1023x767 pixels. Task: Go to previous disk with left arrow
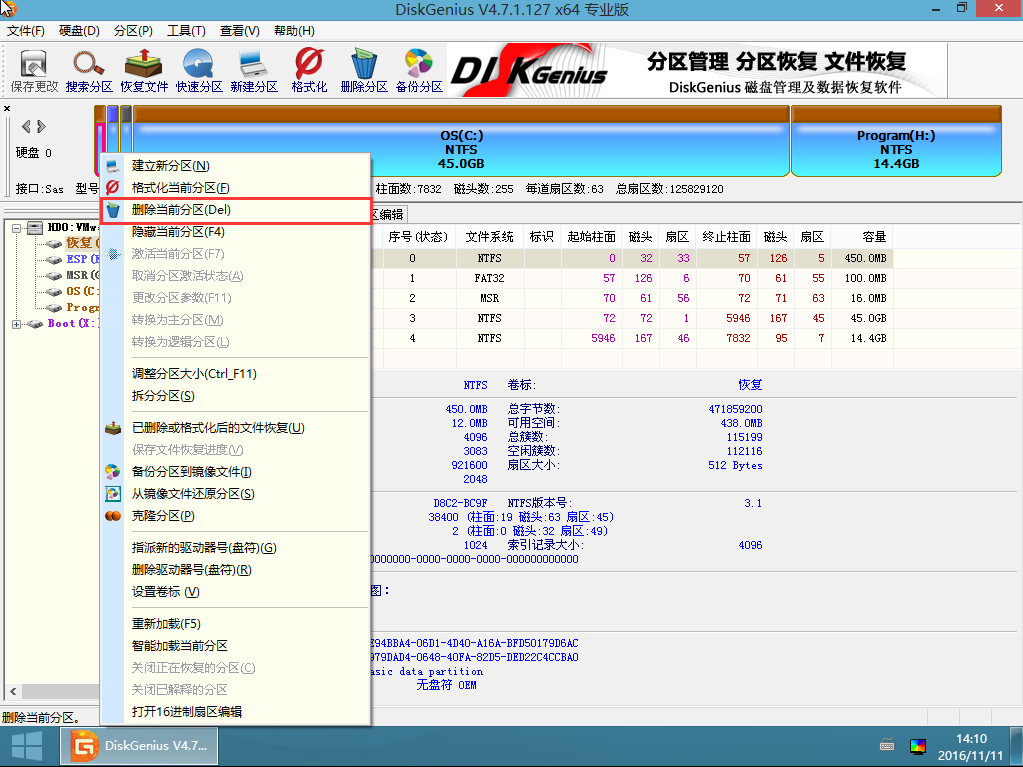pos(26,127)
